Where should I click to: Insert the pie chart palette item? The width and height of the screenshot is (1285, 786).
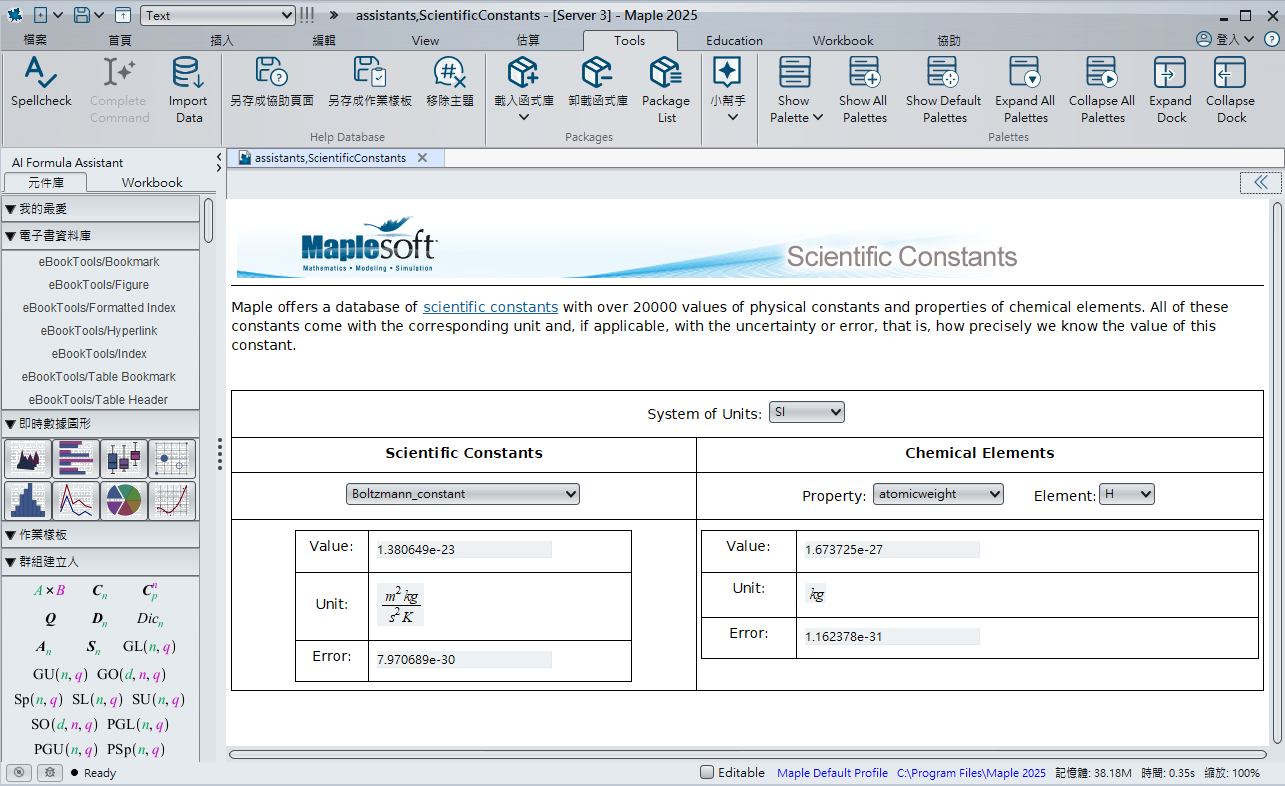click(x=124, y=500)
